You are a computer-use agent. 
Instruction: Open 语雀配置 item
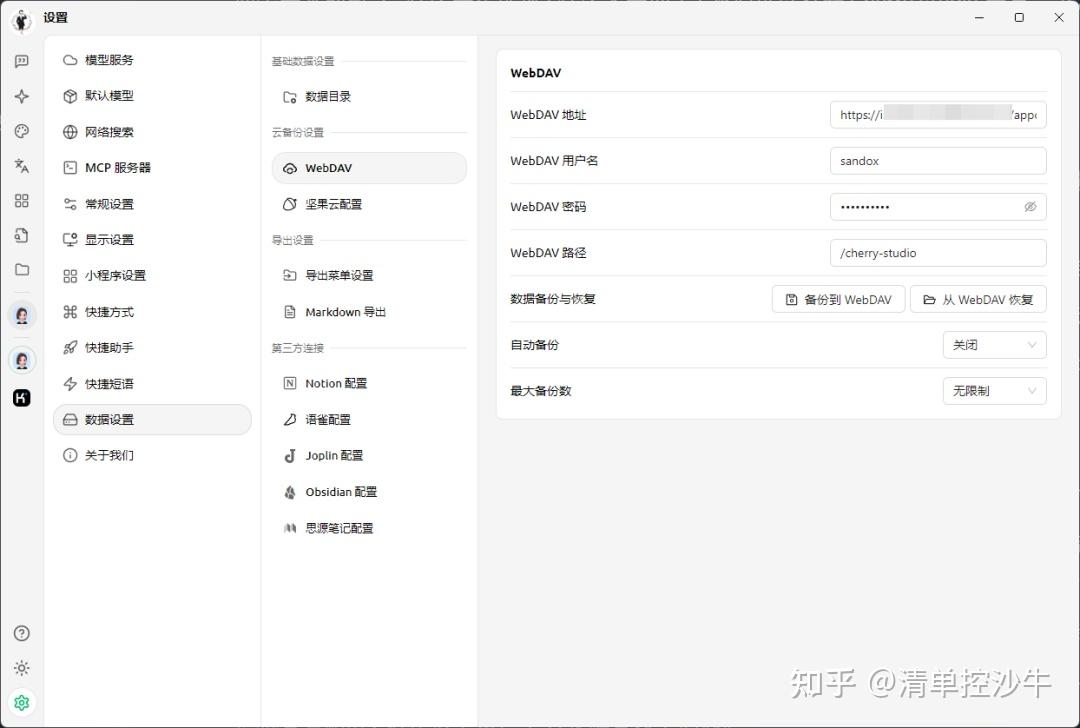(369, 419)
